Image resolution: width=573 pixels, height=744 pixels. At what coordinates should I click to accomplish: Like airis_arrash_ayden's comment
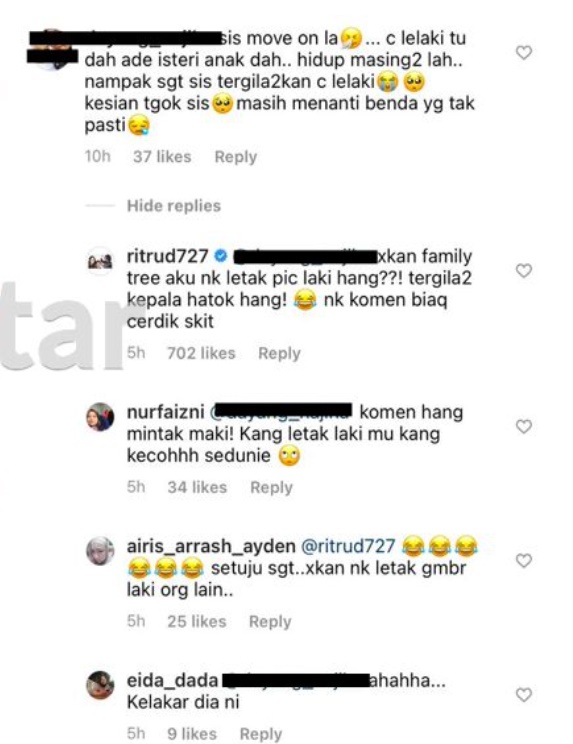(524, 561)
